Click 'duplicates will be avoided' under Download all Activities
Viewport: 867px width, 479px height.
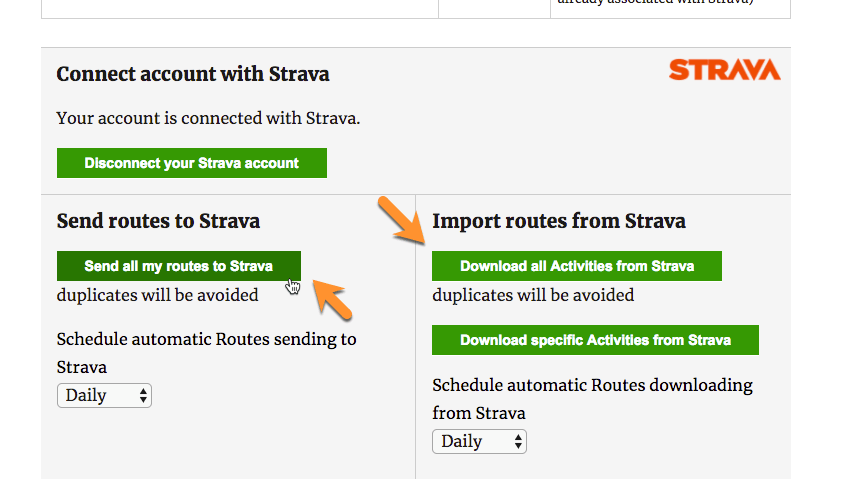click(532, 295)
